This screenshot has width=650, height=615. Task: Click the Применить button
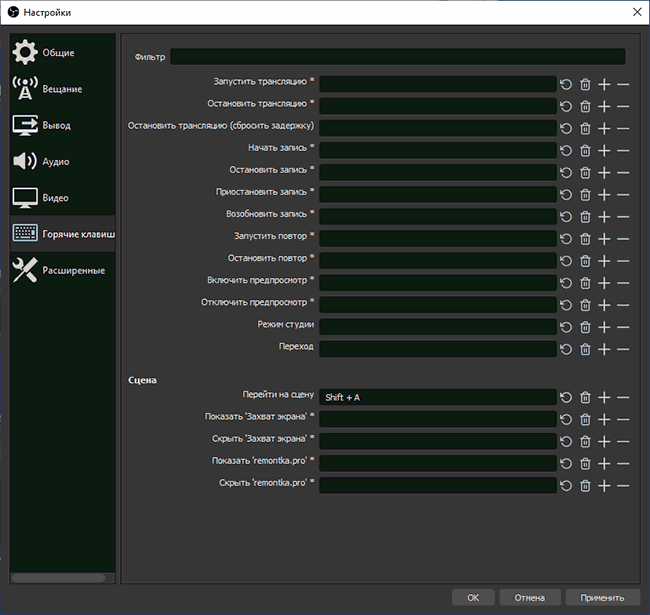(602, 598)
